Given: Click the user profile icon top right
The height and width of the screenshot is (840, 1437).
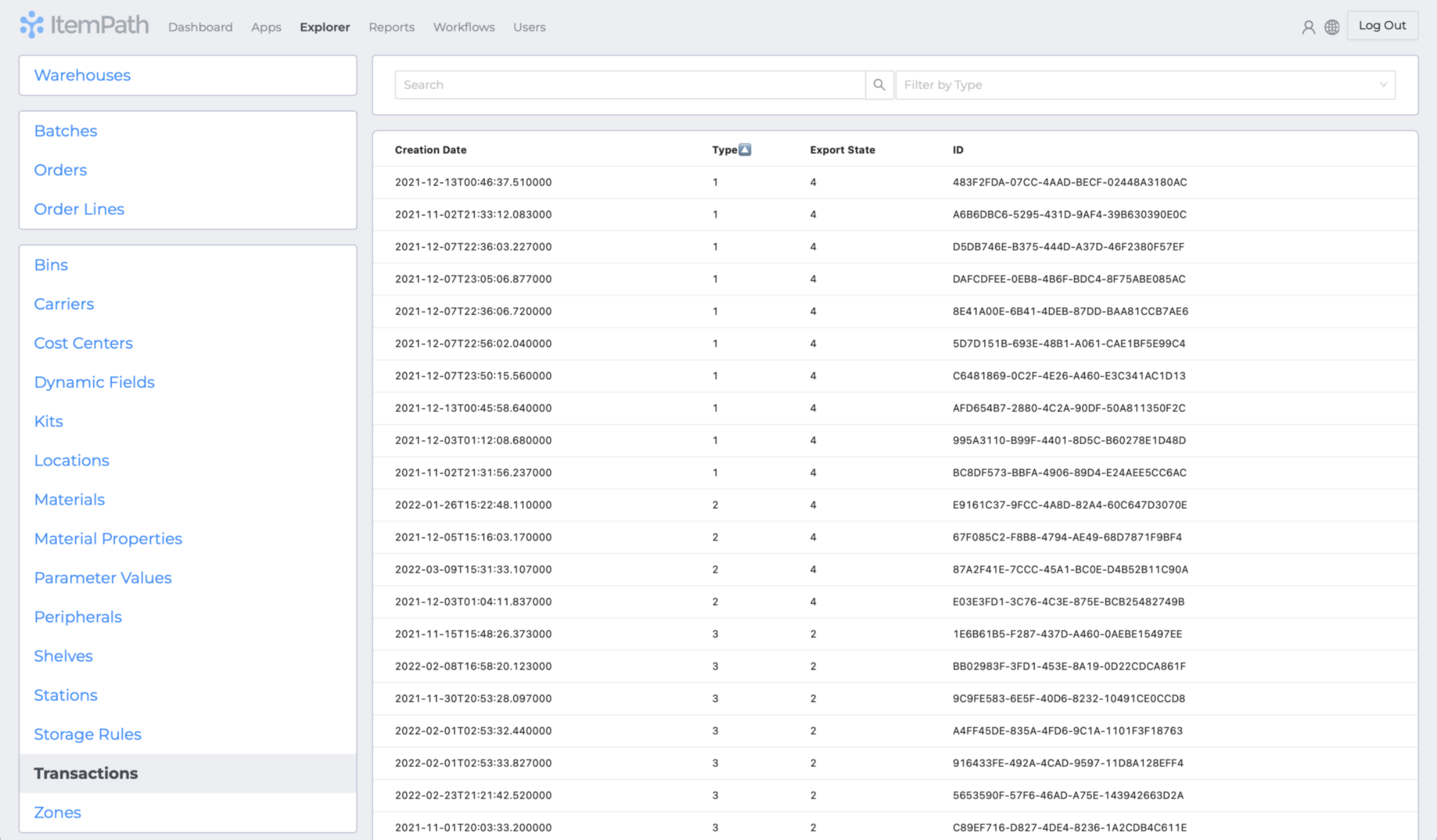Looking at the screenshot, I should tap(1308, 26).
